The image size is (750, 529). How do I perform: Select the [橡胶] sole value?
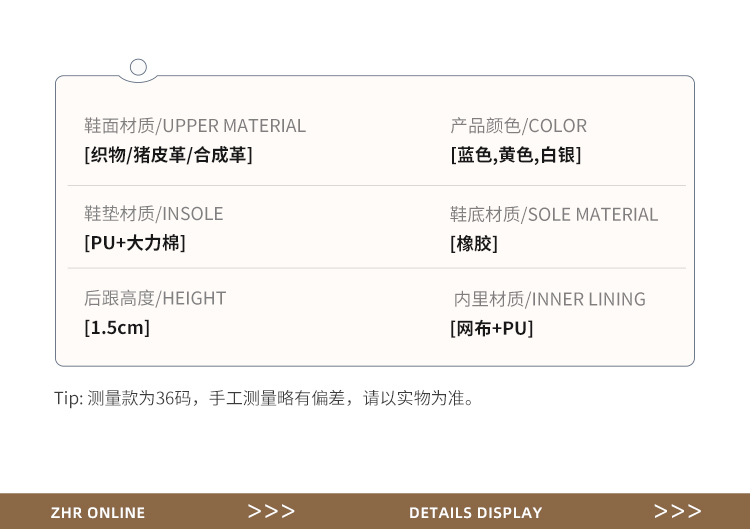click(474, 243)
